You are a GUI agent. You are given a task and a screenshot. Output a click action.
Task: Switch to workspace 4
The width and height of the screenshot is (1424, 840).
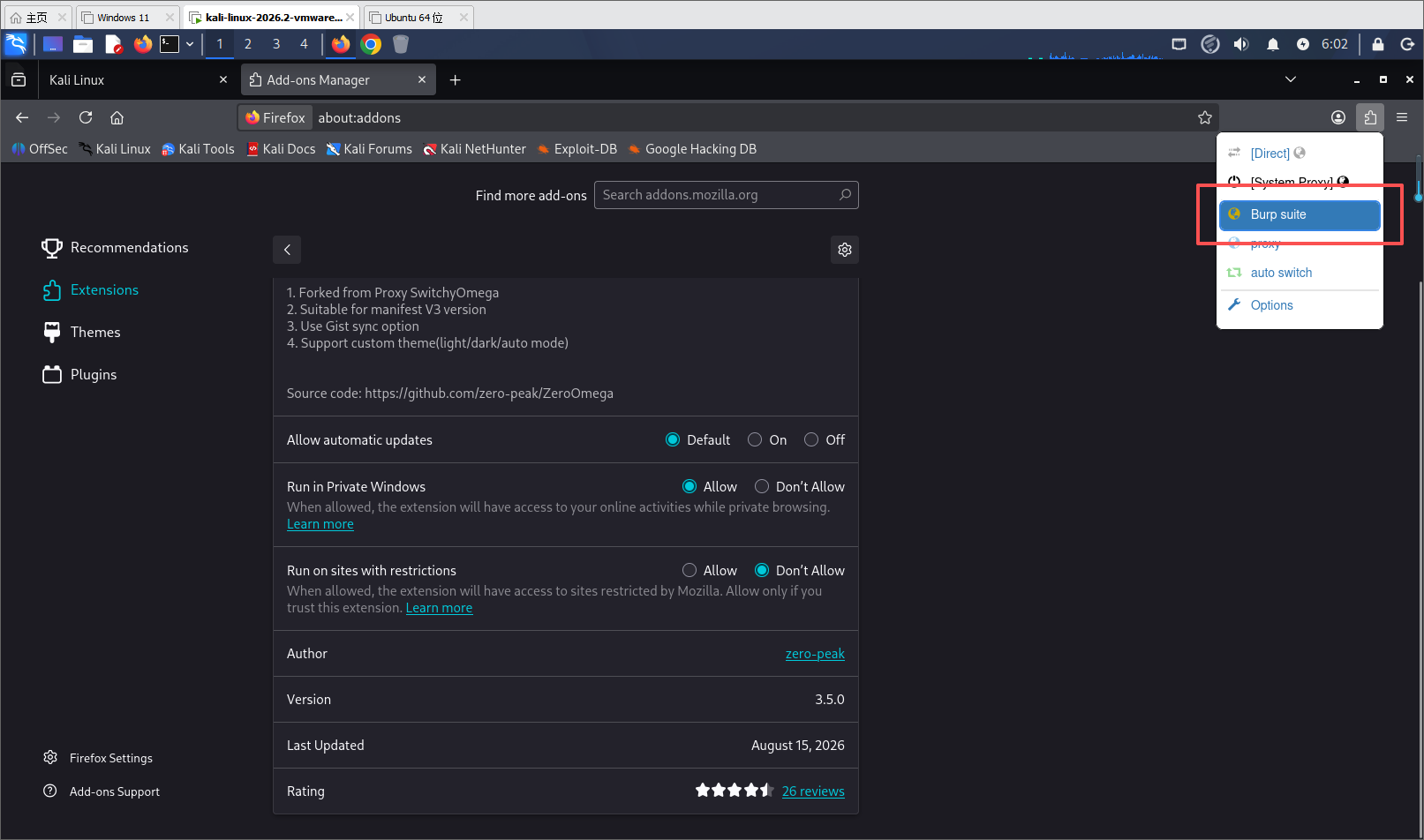[x=304, y=44]
